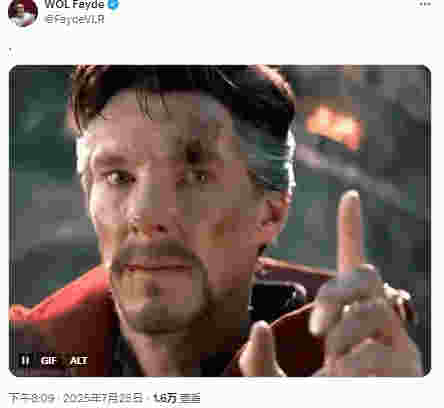
Task: Open the WOL Fayde display name link
Action: [75, 5]
